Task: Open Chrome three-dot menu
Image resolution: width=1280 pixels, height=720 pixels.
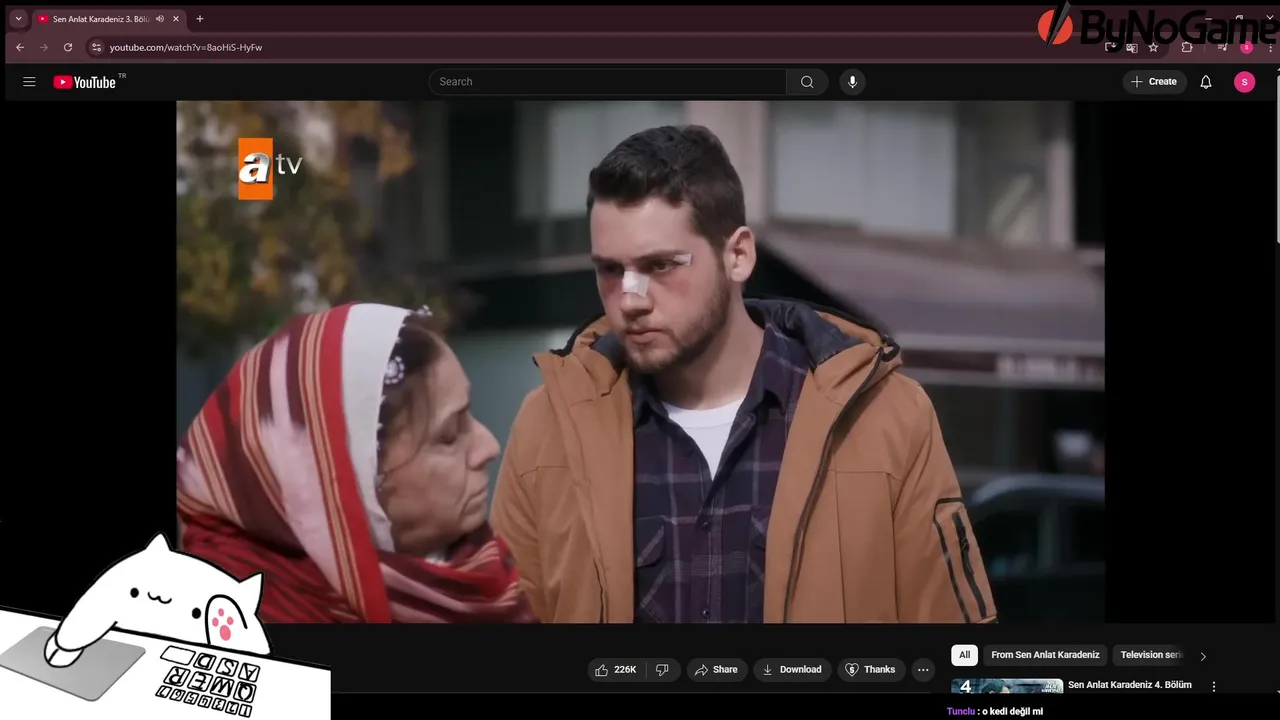Action: pos(1270,47)
